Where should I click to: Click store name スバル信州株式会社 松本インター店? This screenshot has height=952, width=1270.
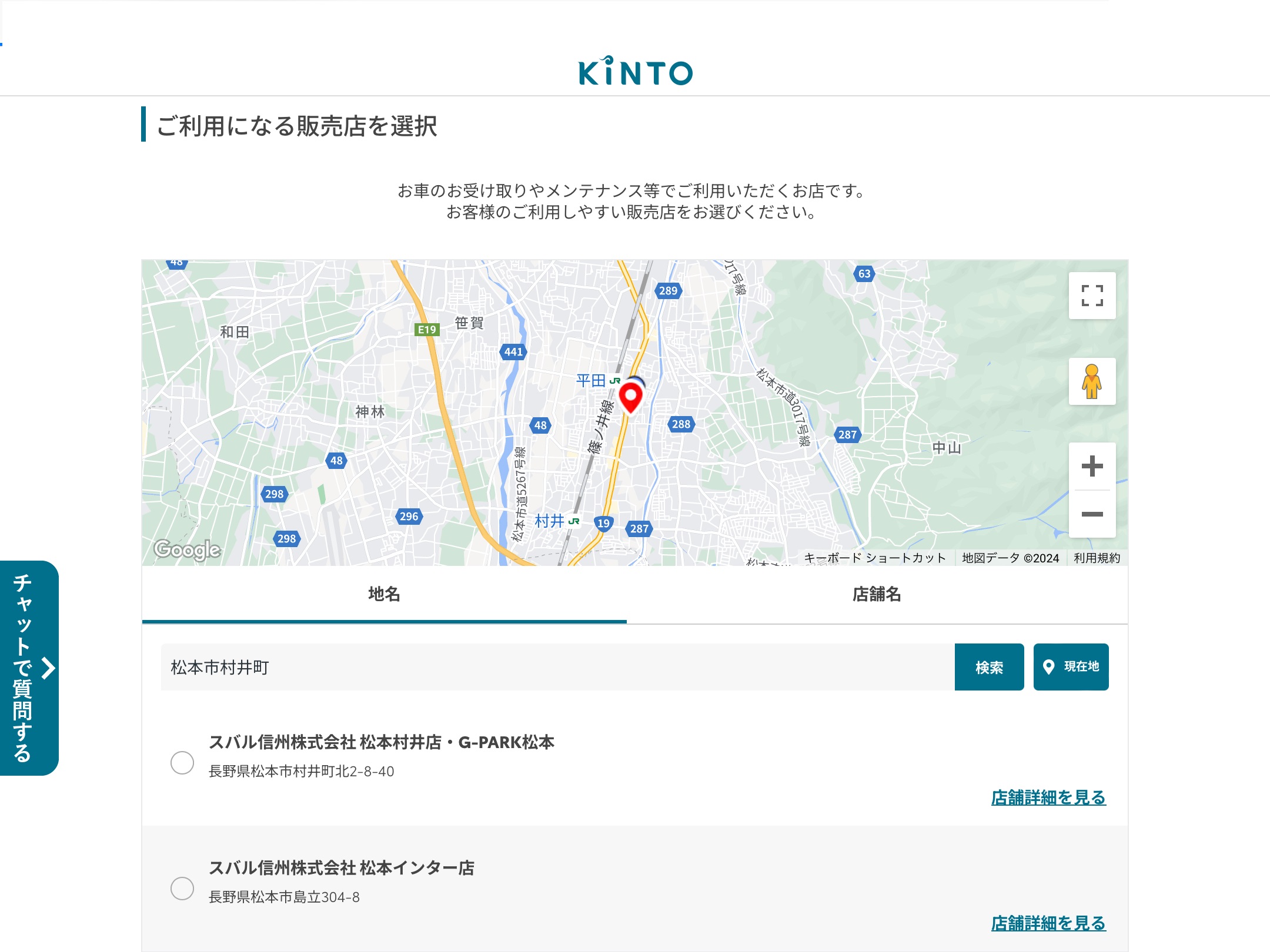(x=342, y=868)
